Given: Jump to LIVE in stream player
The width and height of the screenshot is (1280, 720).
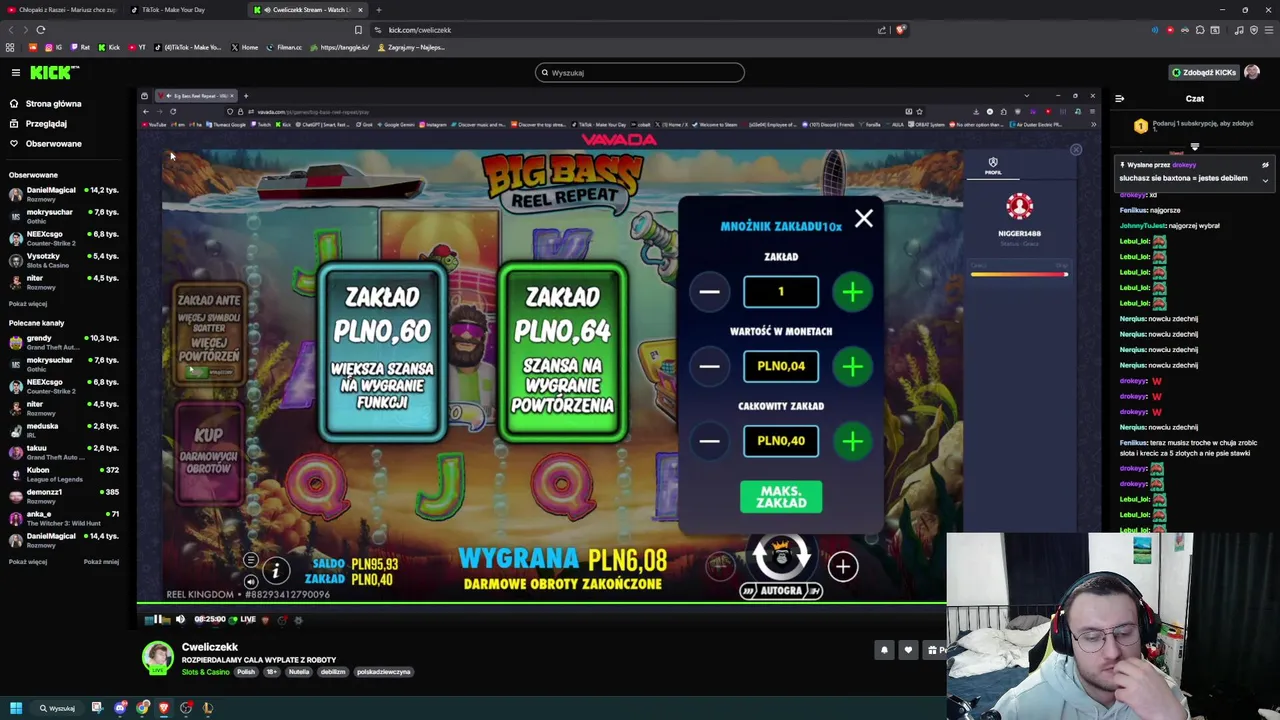Looking at the screenshot, I should pyautogui.click(x=244, y=620).
